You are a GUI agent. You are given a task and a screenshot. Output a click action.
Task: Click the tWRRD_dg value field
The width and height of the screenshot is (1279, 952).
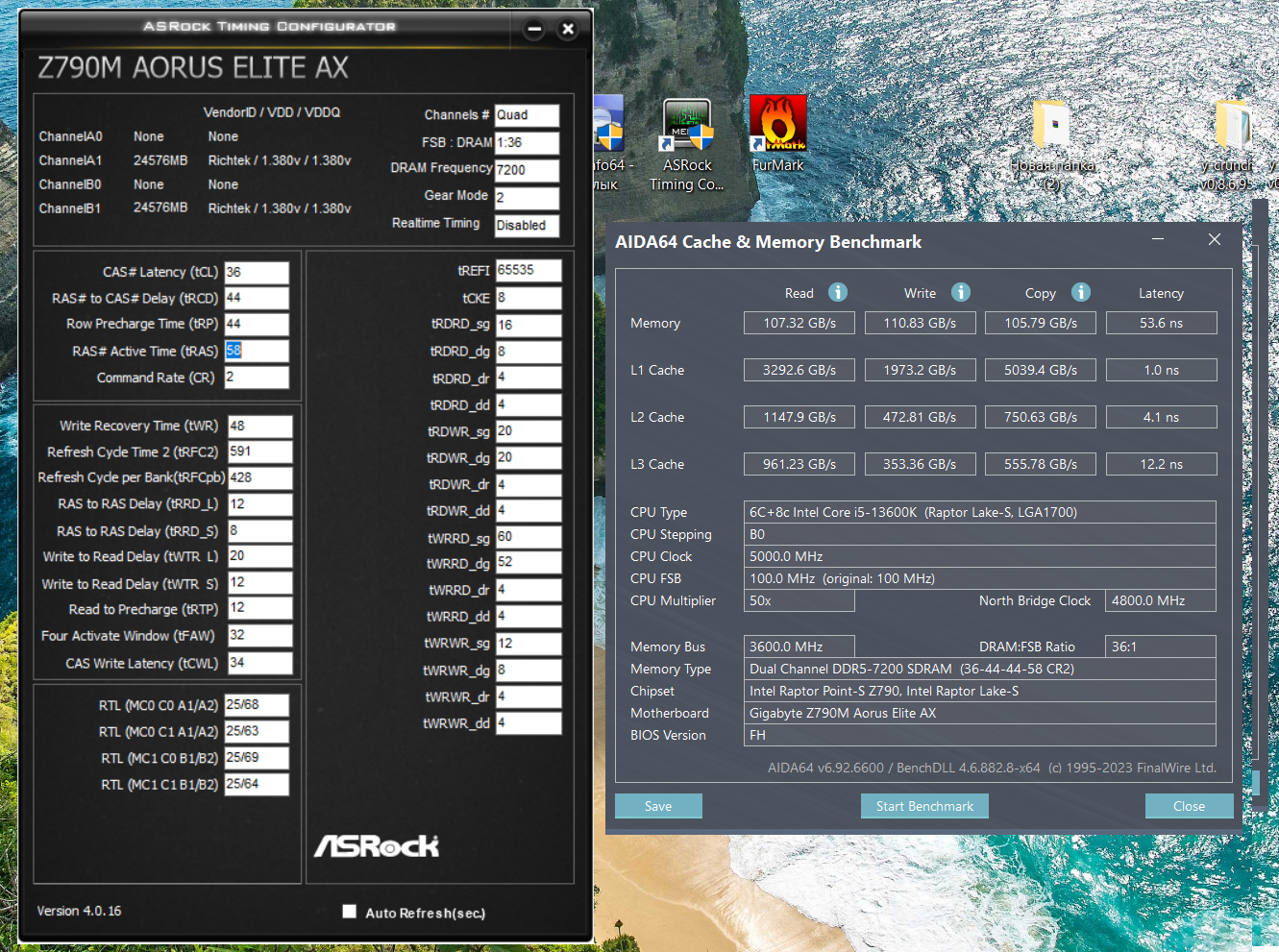529,562
